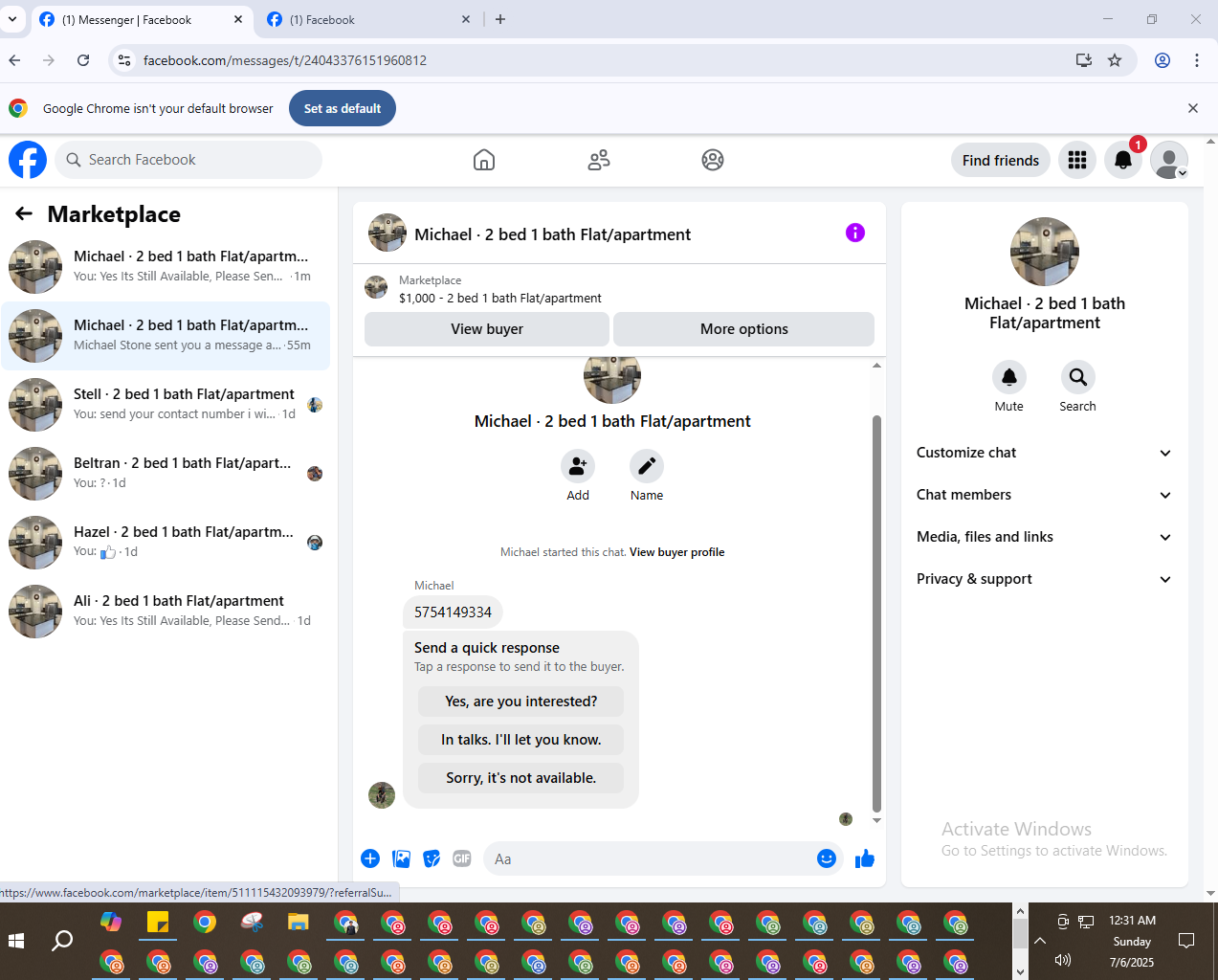Open the Stell conversation
Viewport: 1218px width, 980px height.
click(x=166, y=404)
